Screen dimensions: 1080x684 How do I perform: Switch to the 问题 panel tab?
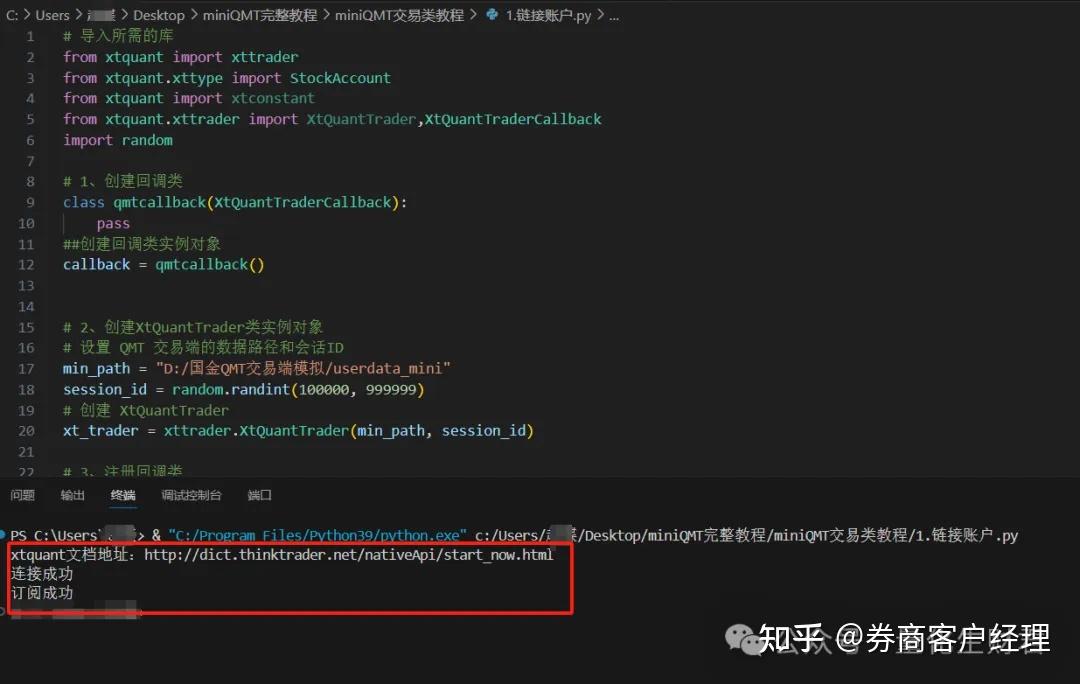click(22, 495)
